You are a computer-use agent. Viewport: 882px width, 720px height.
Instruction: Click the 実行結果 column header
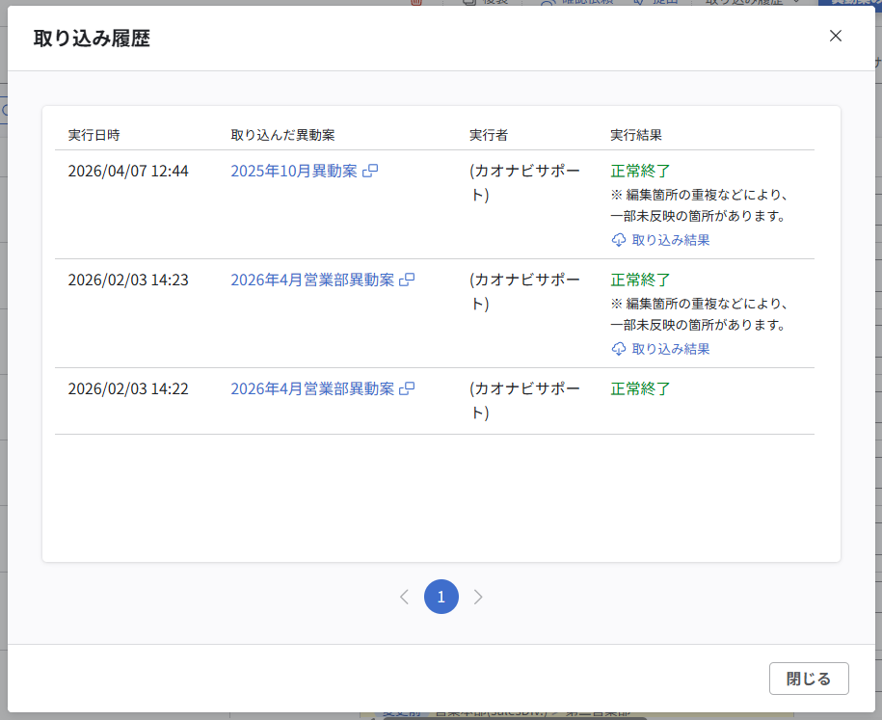[x=636, y=135]
